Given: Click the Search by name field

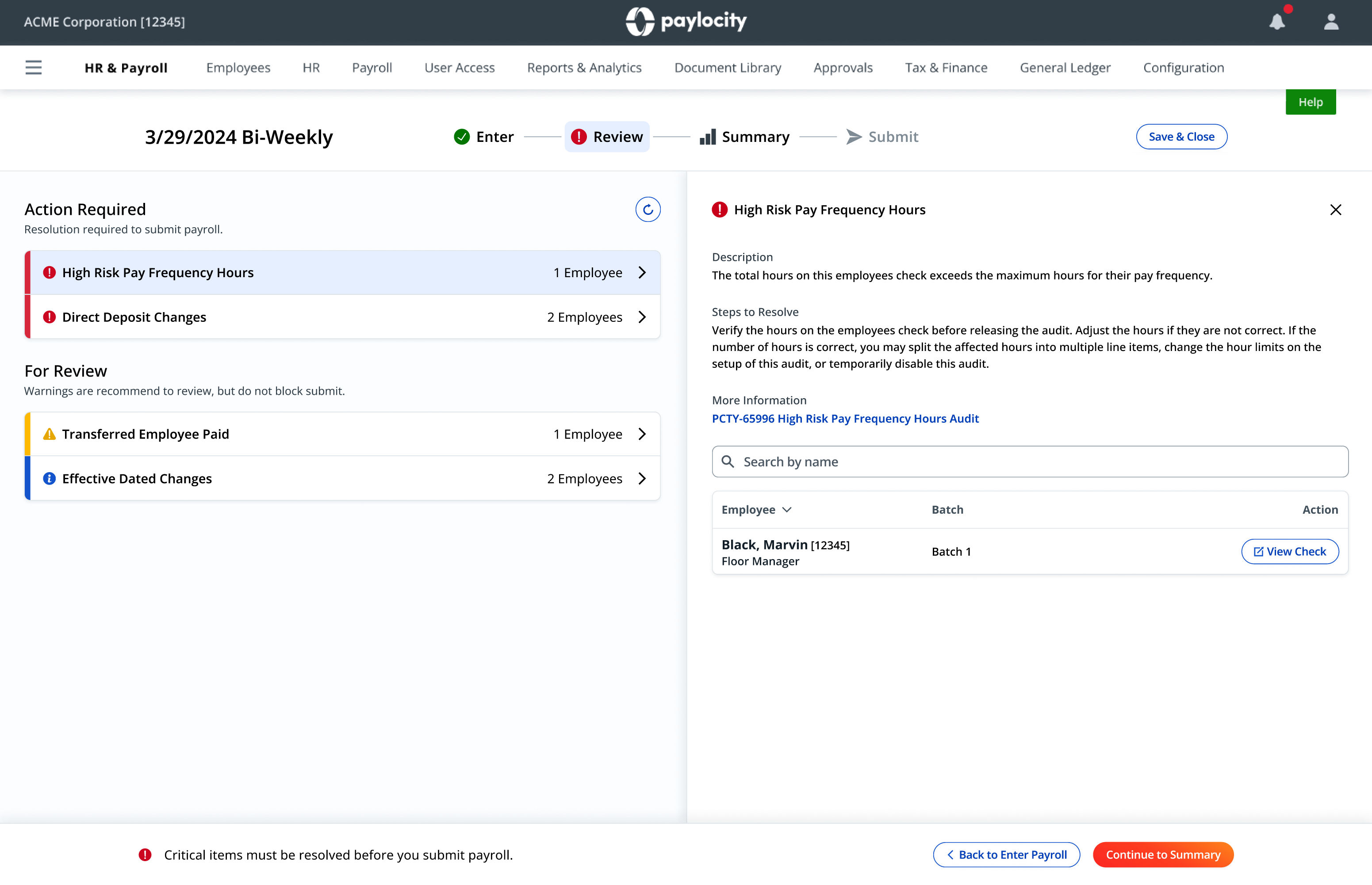Looking at the screenshot, I should click(1029, 462).
